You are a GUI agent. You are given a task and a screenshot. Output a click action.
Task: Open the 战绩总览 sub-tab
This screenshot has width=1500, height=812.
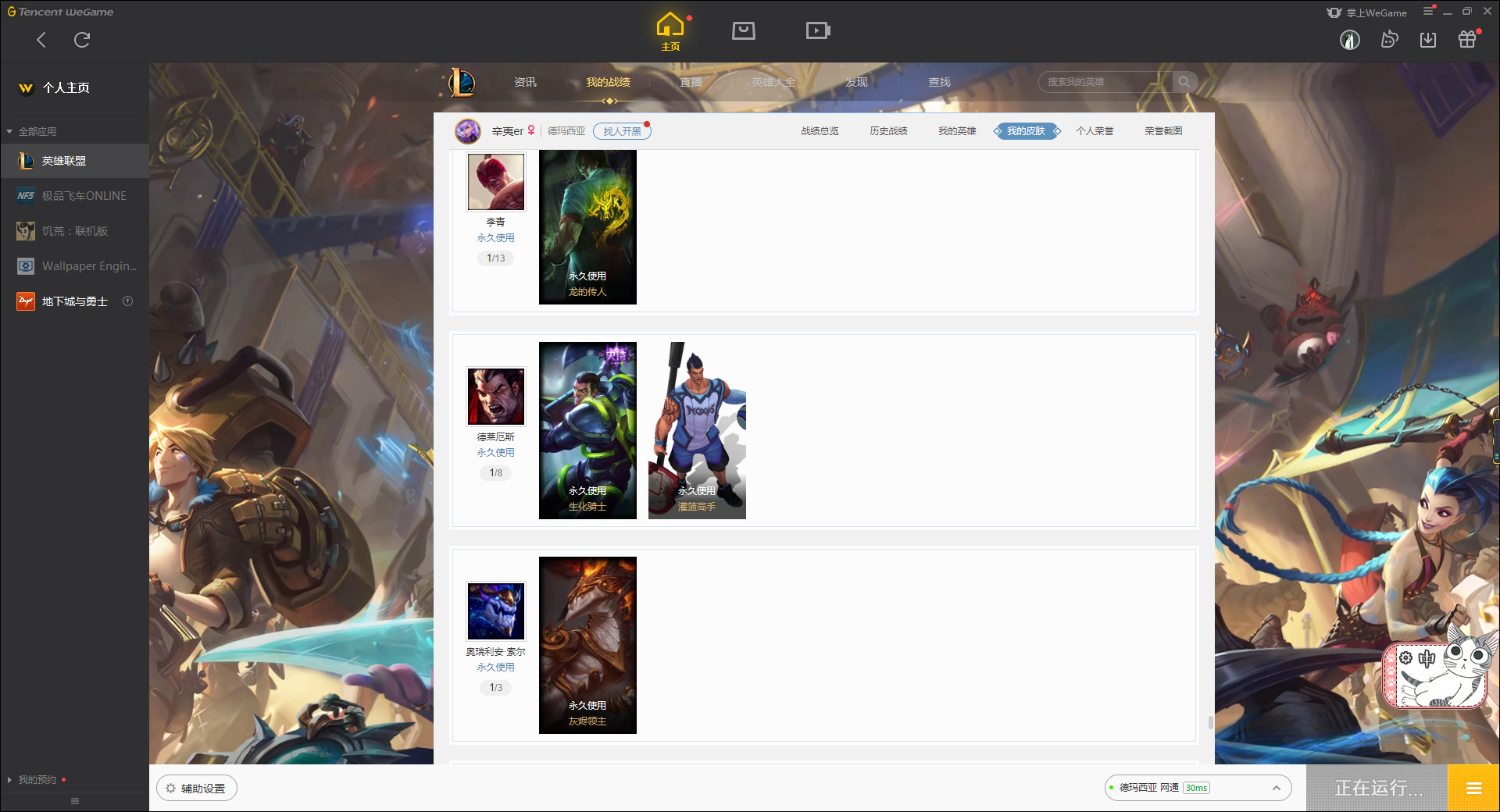(x=820, y=131)
